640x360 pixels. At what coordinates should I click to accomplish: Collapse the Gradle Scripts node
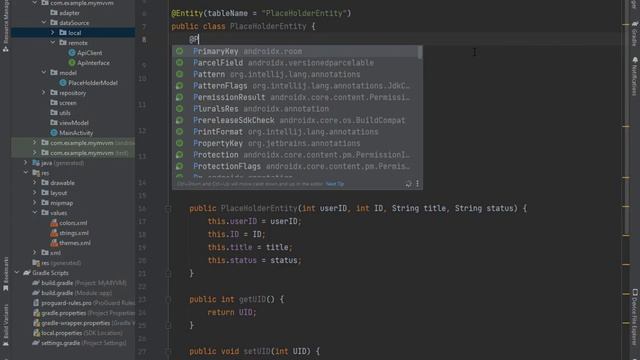(x=17, y=273)
